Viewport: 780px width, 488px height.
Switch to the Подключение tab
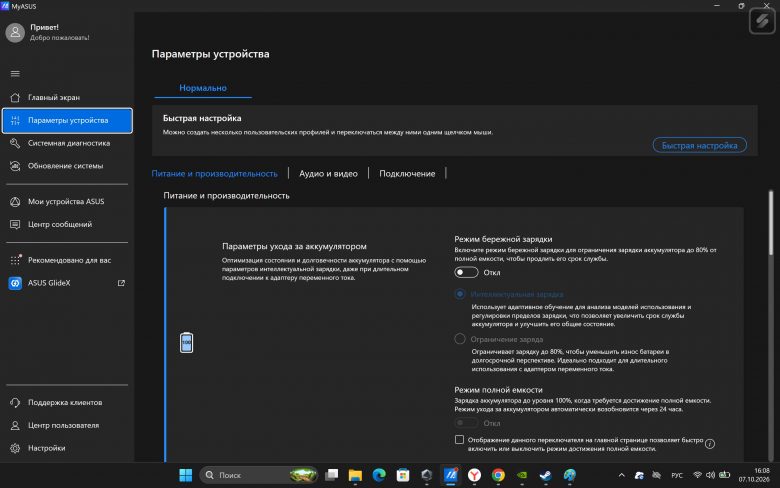407,174
